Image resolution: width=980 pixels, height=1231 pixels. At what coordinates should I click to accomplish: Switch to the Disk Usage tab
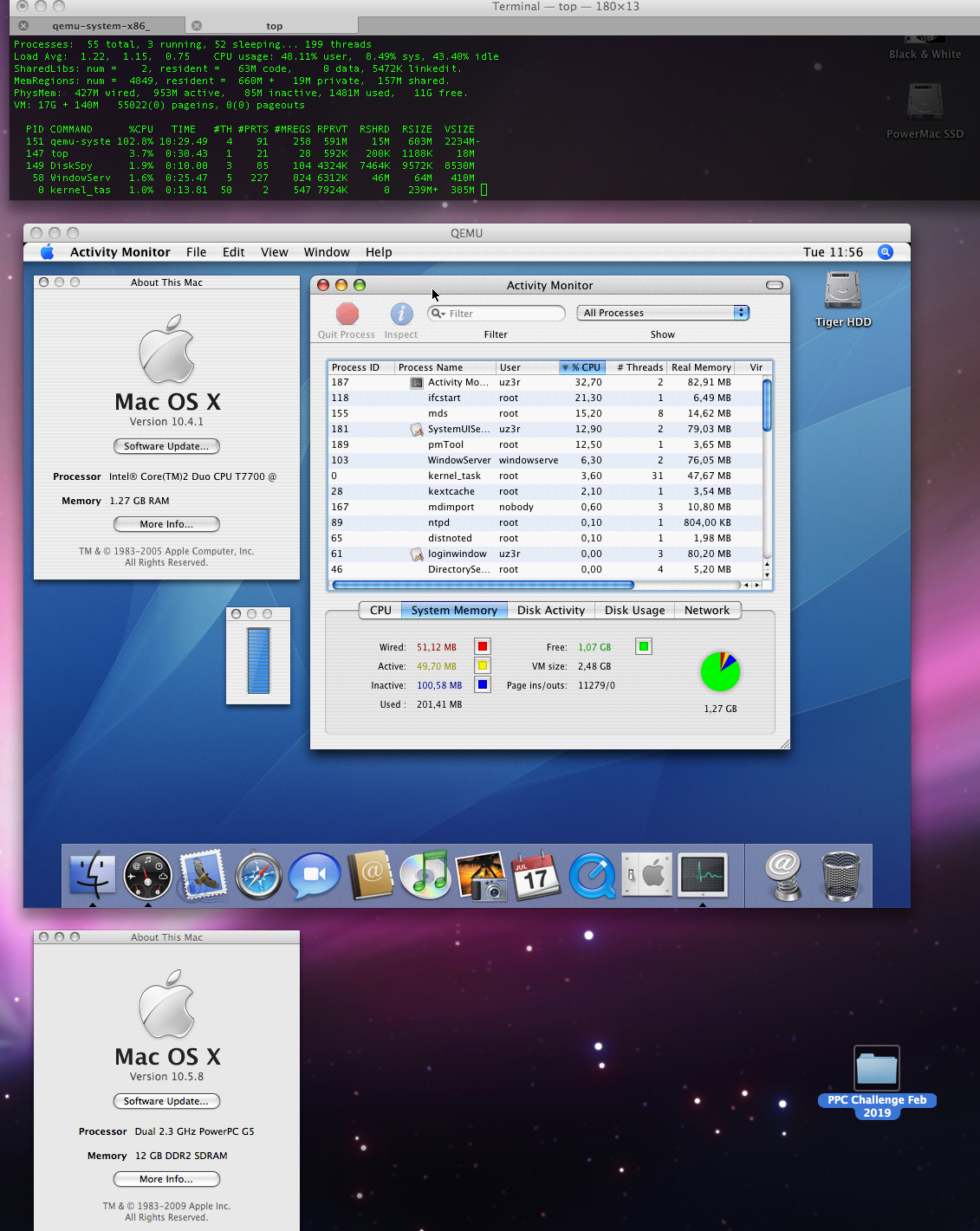635,610
